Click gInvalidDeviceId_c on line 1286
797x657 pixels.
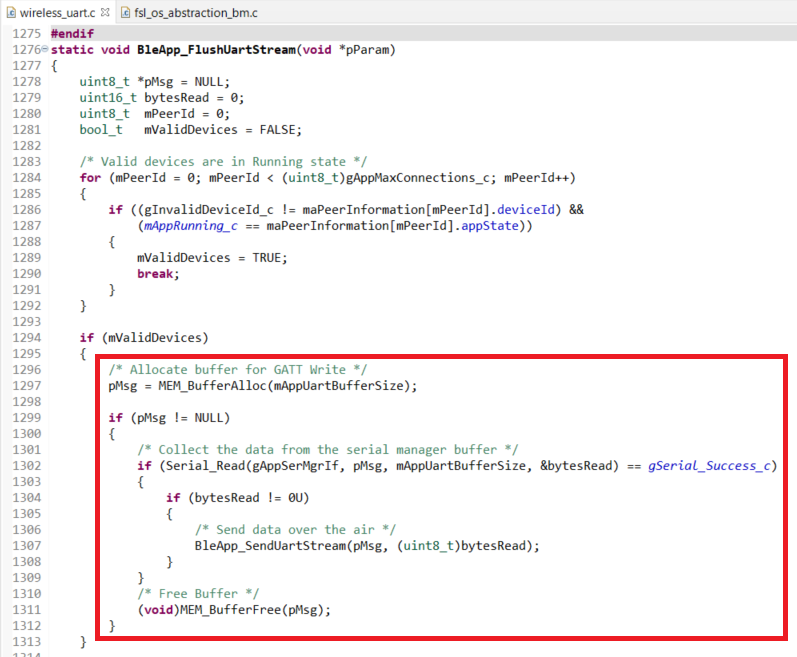209,210
